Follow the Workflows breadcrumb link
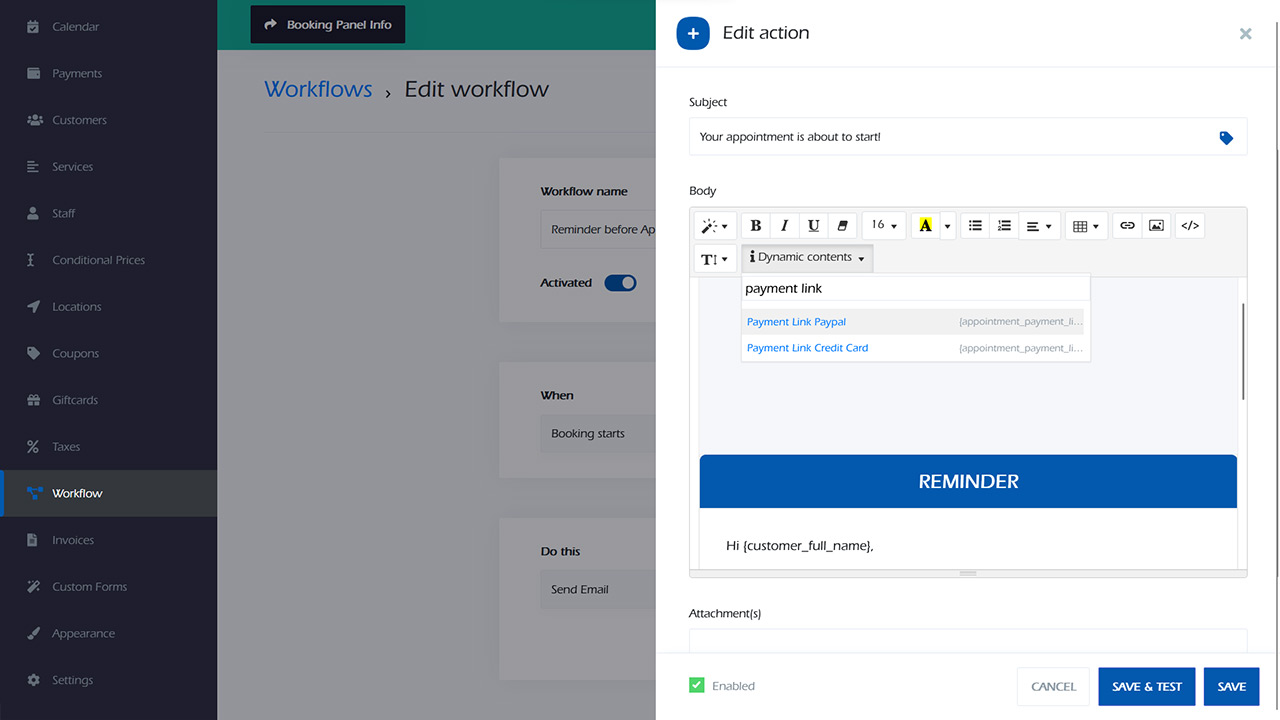 click(318, 89)
